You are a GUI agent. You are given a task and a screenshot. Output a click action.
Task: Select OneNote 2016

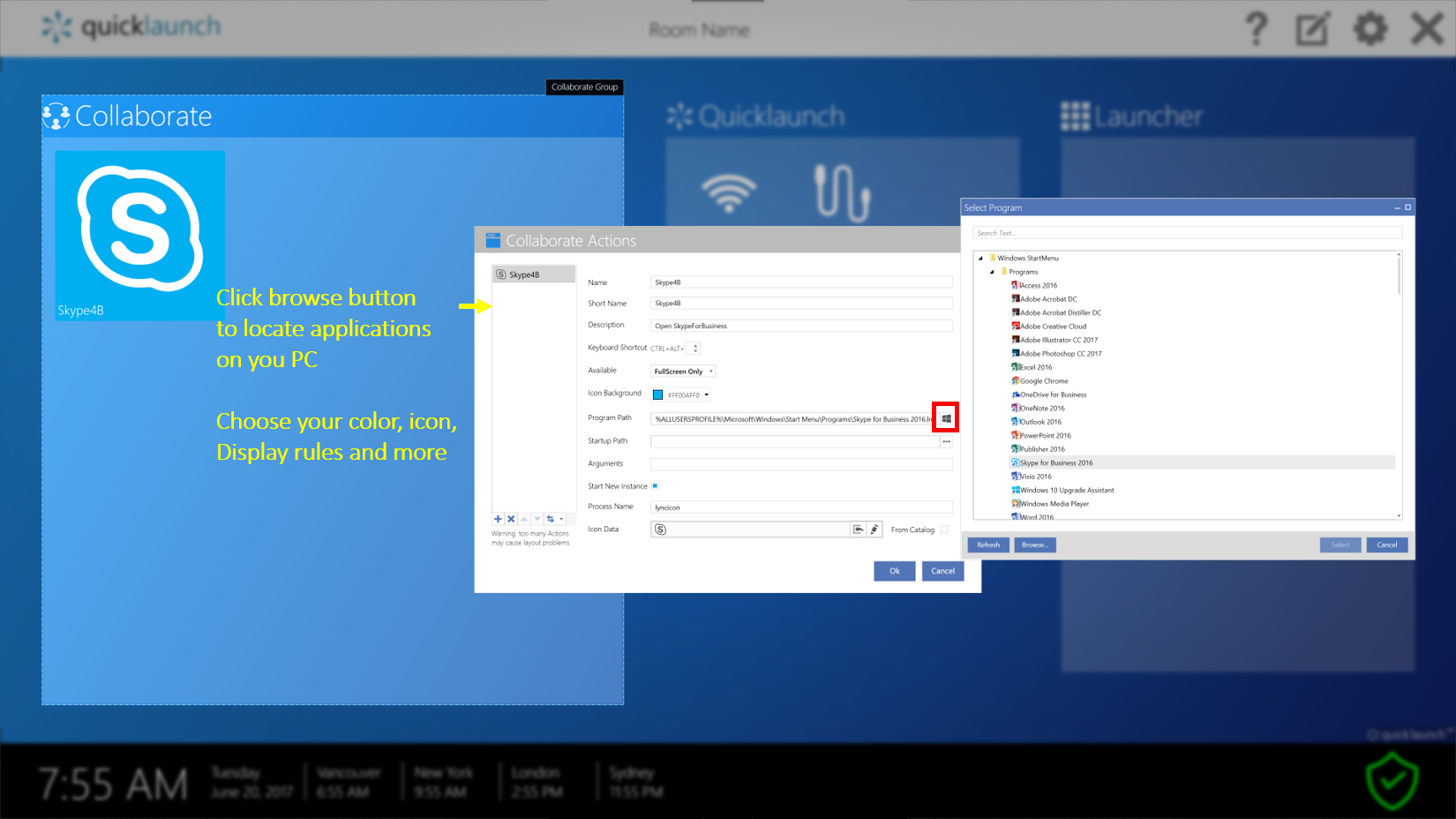1038,409
